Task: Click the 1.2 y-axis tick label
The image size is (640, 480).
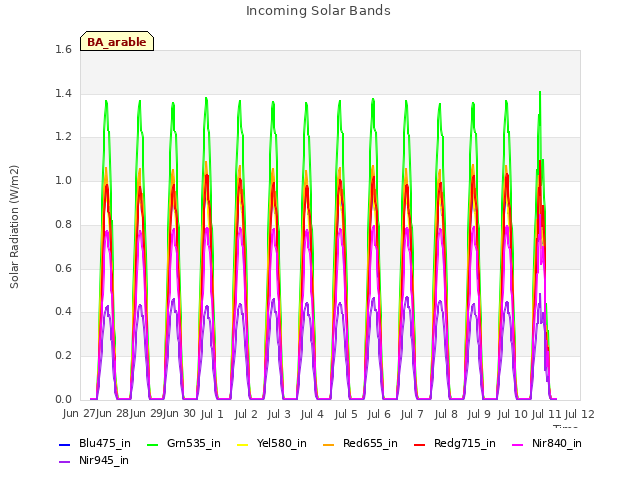Action: point(63,137)
